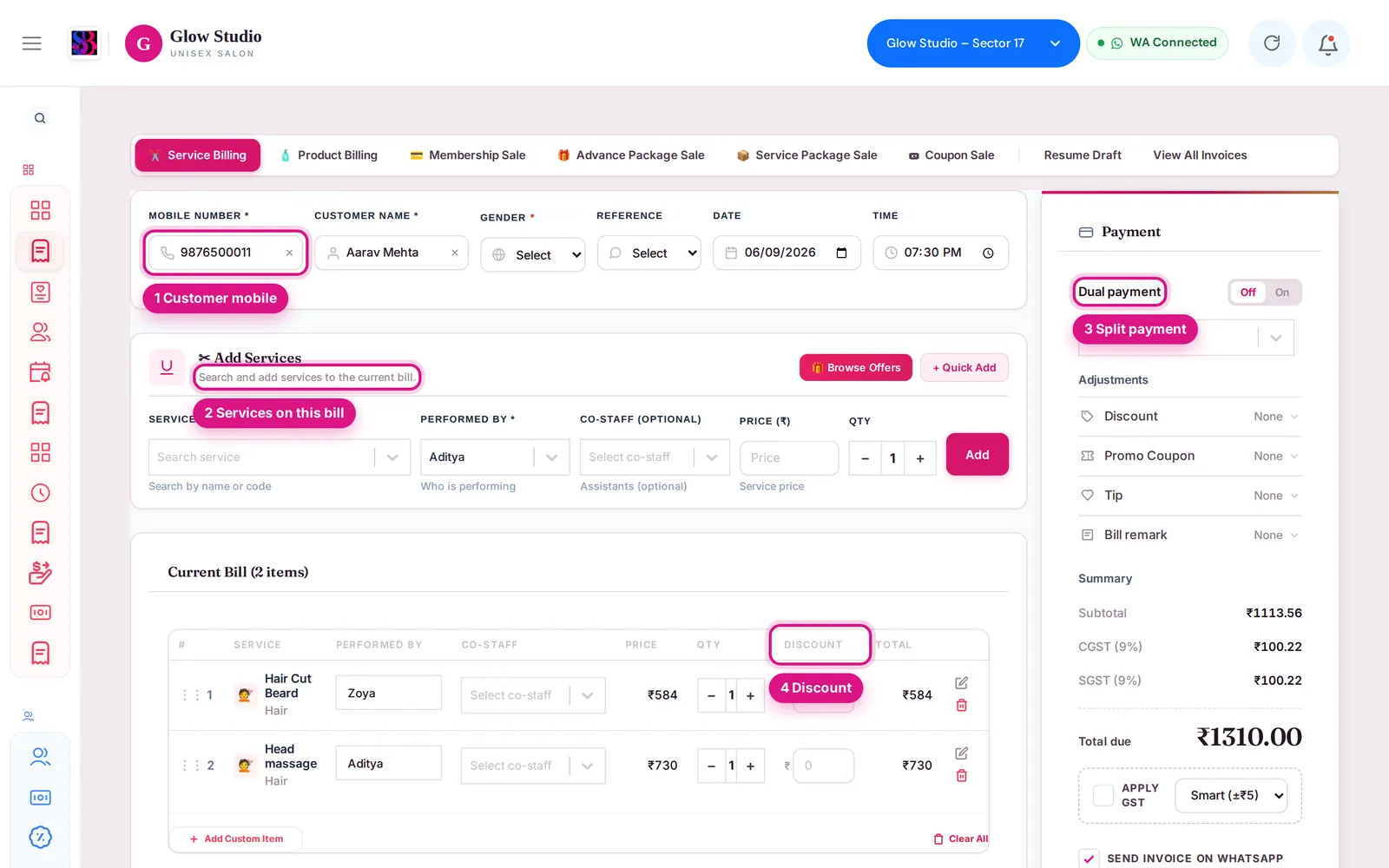Viewport: 1389px width, 868px height.
Task: Tick the Apply GST checkbox
Action: (x=1103, y=795)
